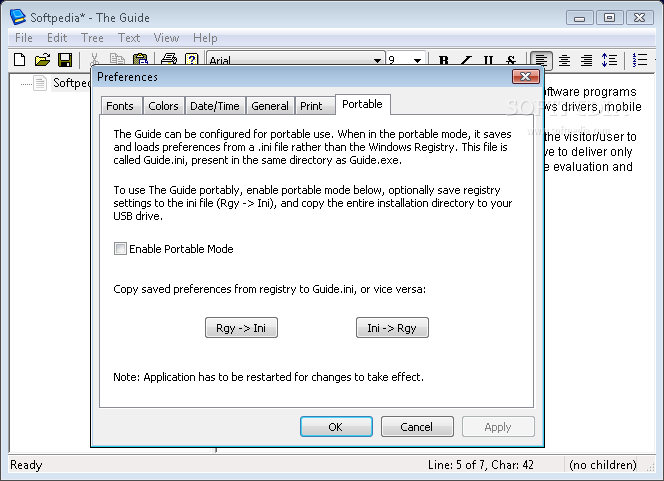Toggle Underline formatting
The width and height of the screenshot is (664, 481).
(488, 61)
